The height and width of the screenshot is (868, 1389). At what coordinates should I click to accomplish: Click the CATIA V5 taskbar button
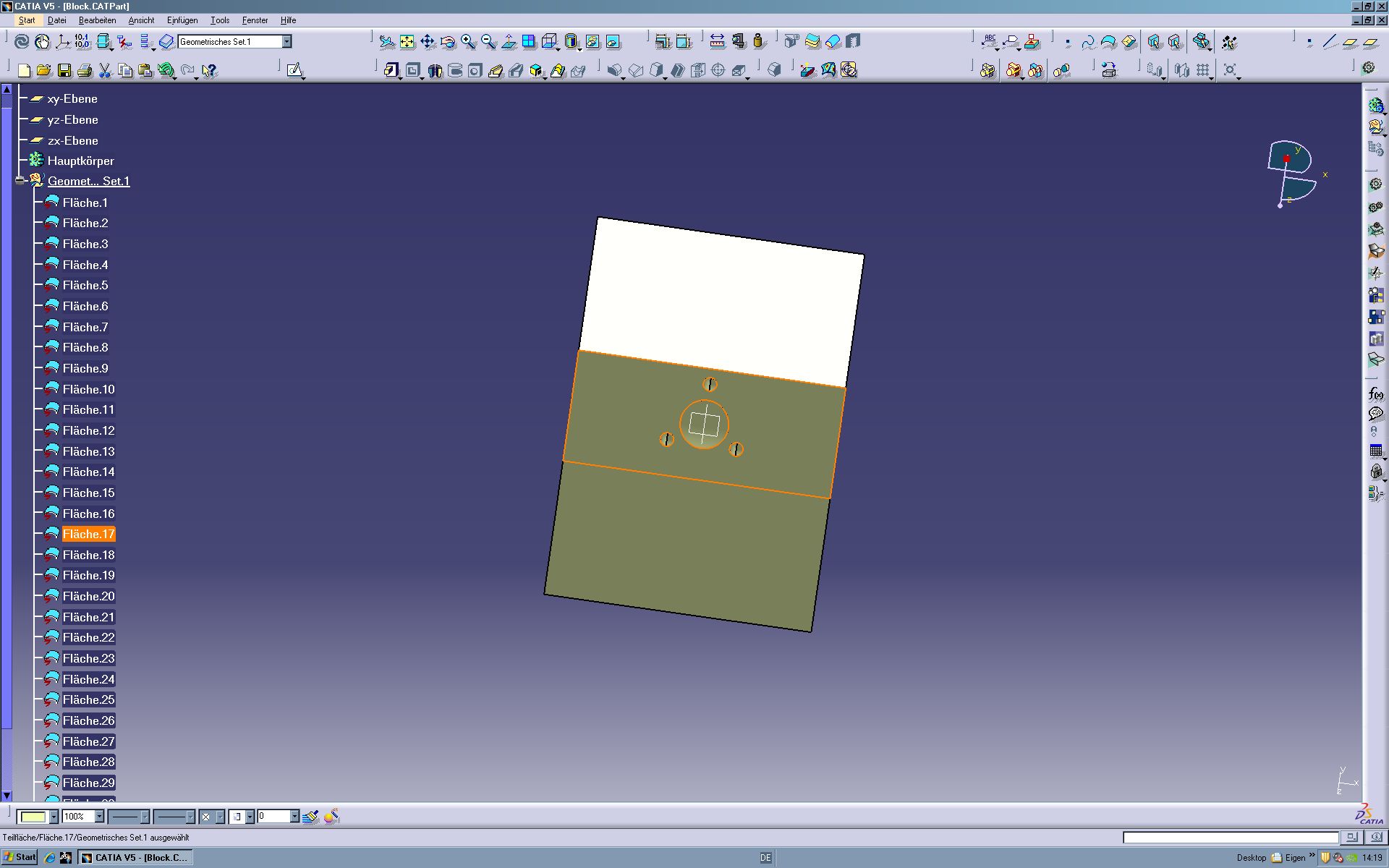[135, 857]
